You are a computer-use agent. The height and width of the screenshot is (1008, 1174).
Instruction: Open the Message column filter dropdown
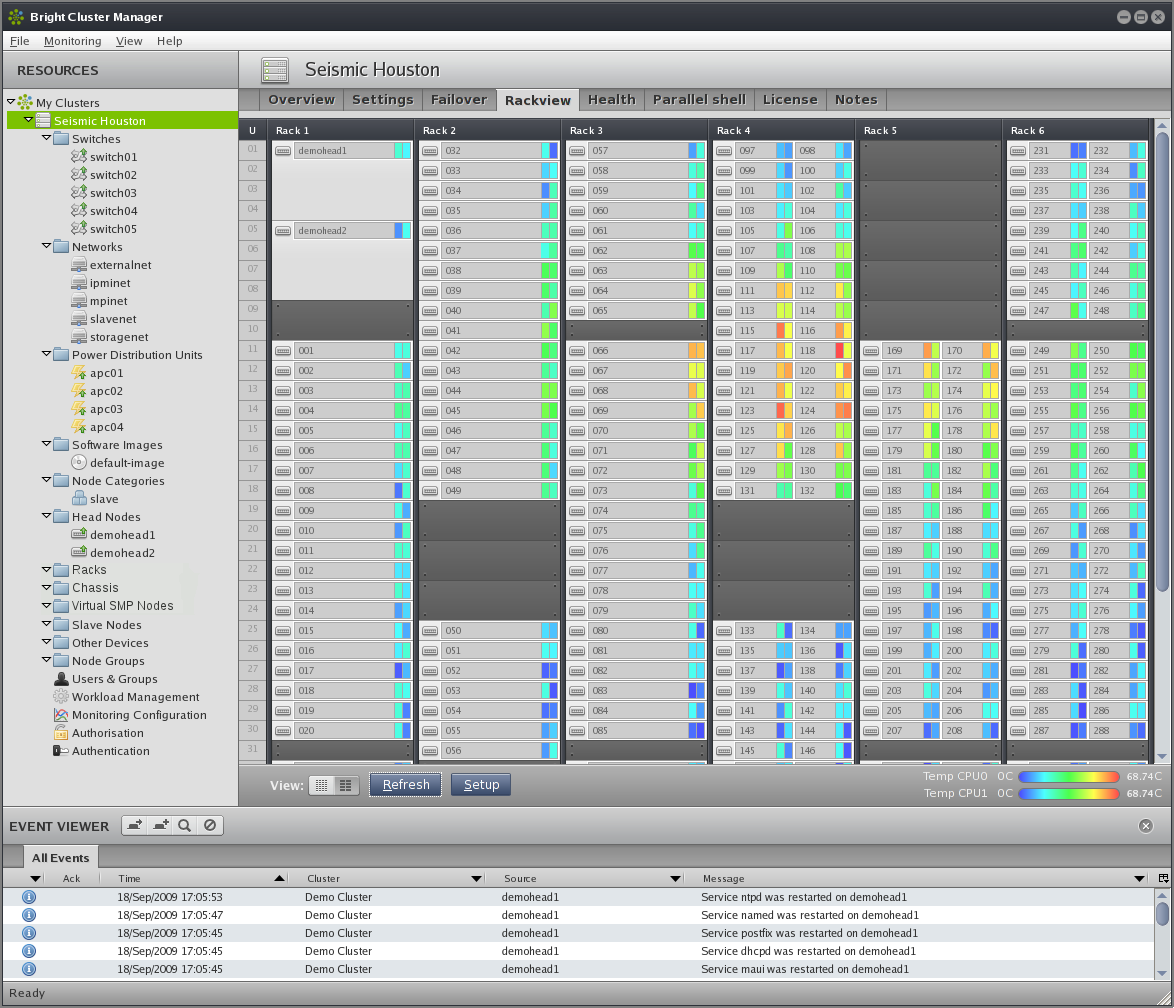pyautogui.click(x=1140, y=878)
